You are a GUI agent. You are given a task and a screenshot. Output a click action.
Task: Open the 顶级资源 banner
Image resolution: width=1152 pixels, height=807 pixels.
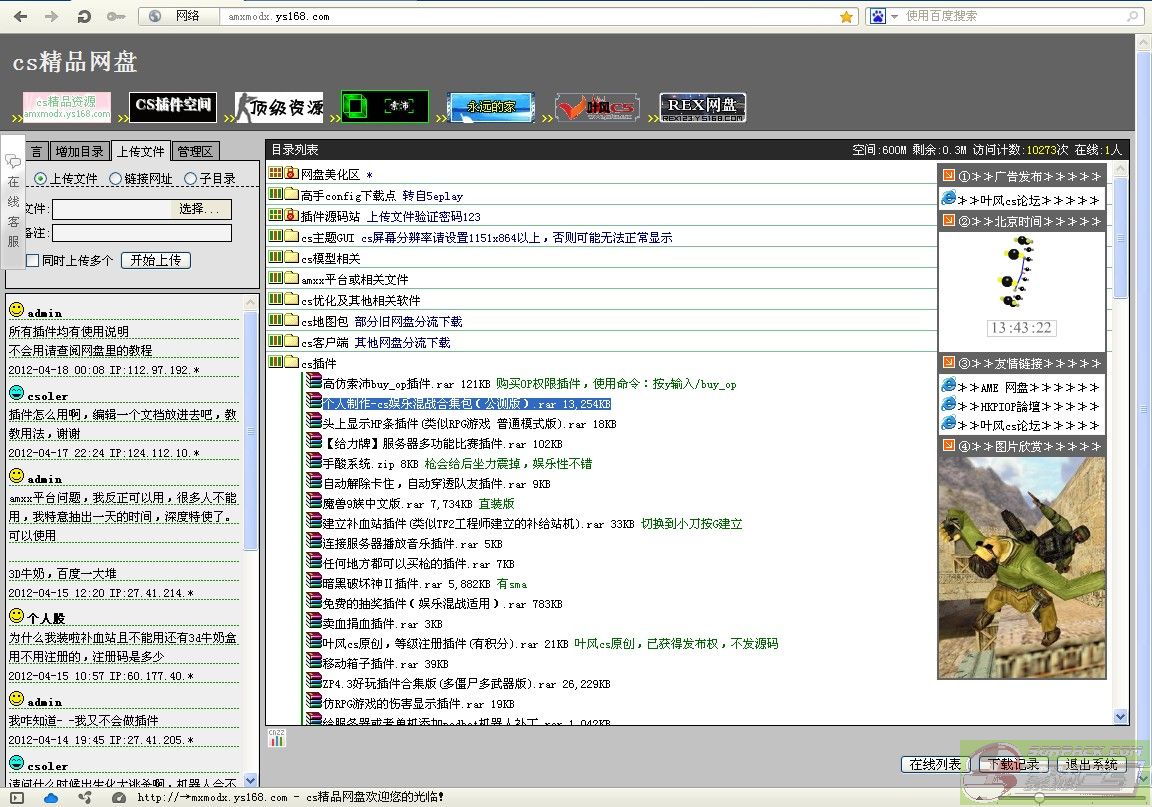coord(280,107)
